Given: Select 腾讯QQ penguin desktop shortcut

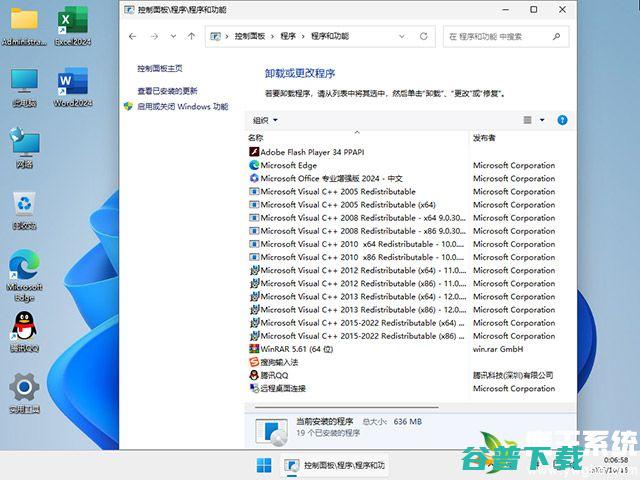Looking at the screenshot, I should click(x=24, y=332).
